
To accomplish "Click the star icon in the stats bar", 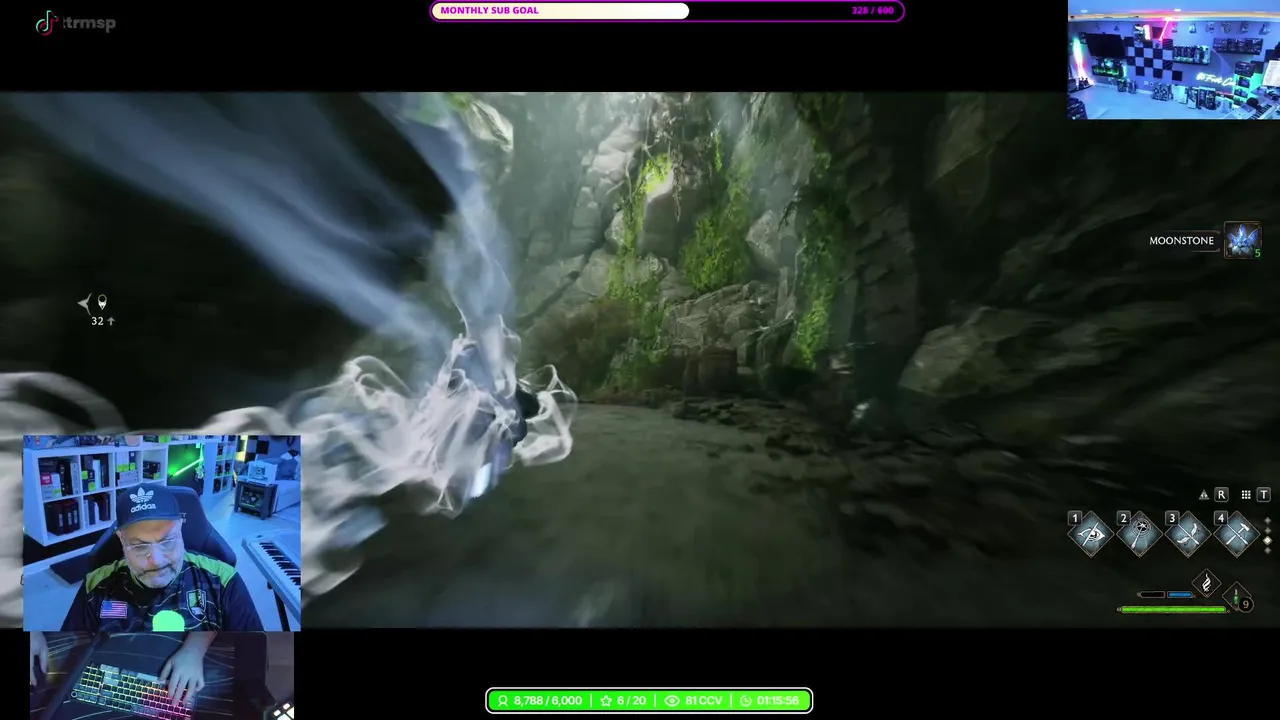I will click(x=606, y=701).
